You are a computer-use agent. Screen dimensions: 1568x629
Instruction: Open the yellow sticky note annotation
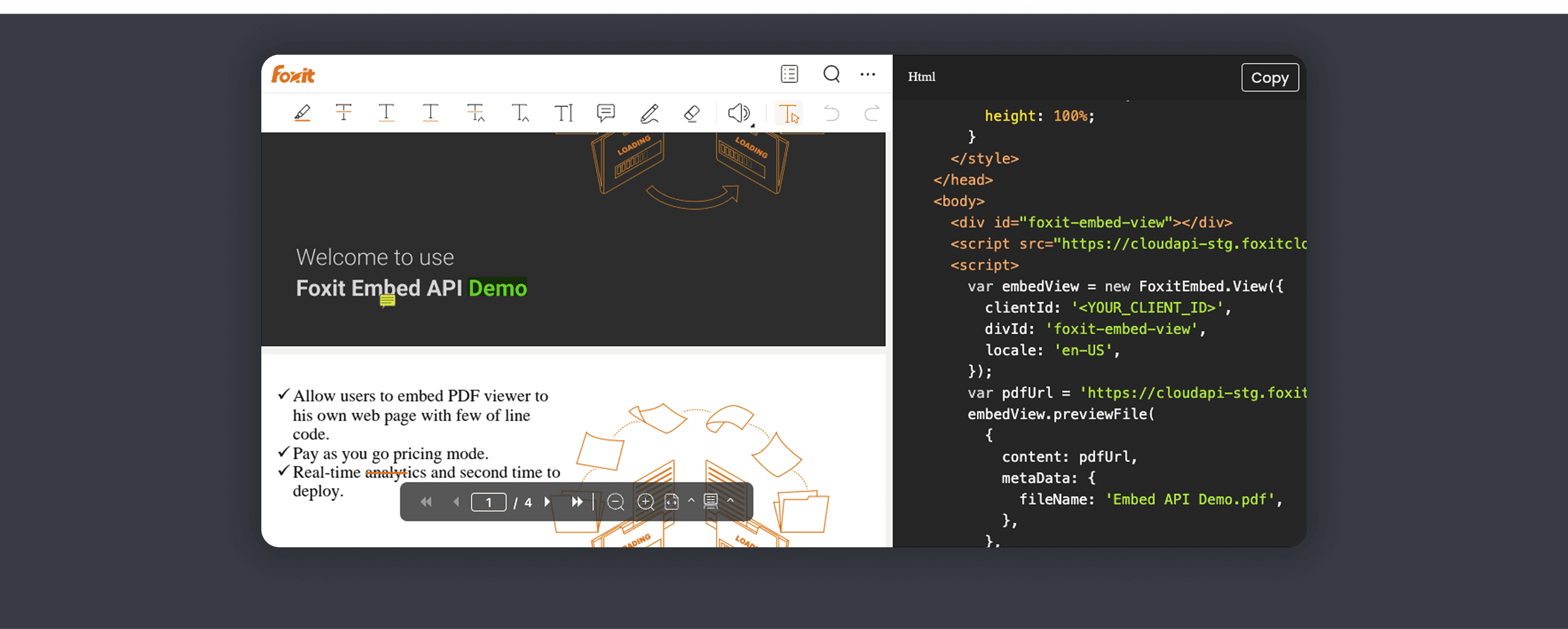pos(387,301)
